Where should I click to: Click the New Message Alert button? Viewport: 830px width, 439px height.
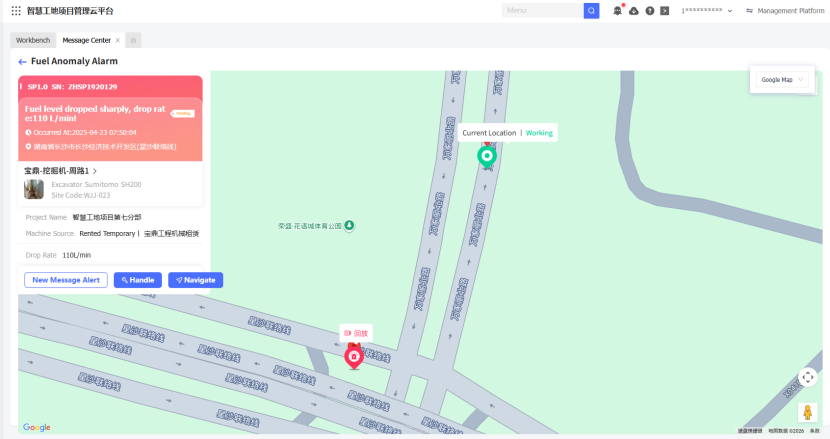point(66,280)
